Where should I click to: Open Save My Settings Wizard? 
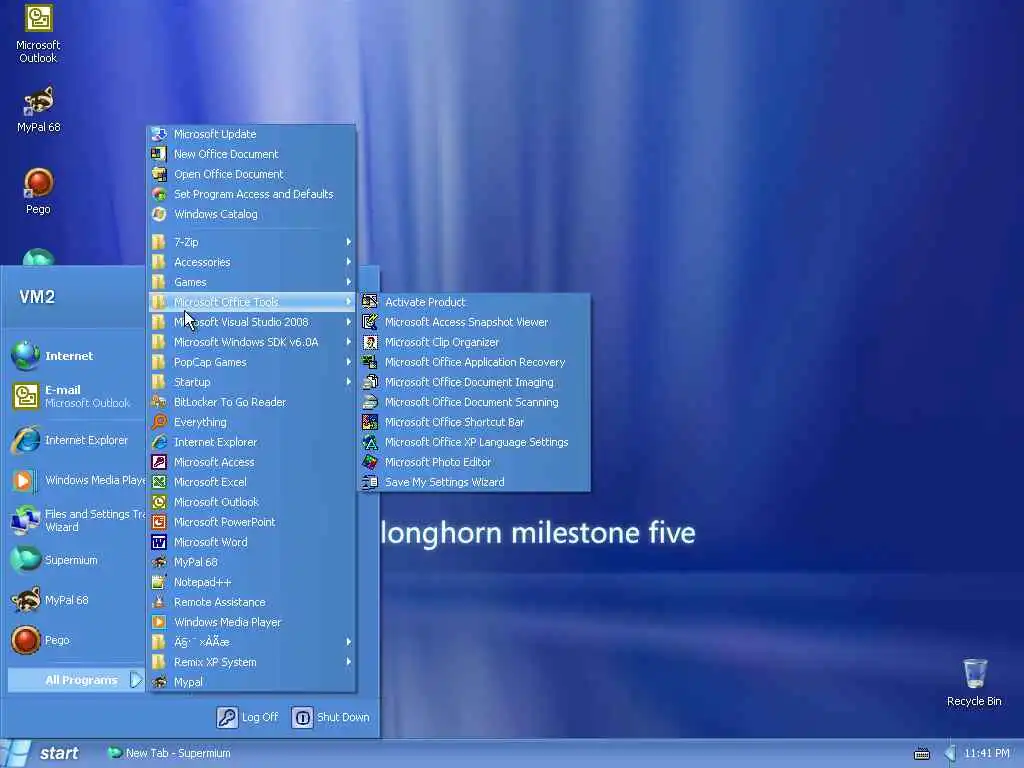click(x=475, y=482)
